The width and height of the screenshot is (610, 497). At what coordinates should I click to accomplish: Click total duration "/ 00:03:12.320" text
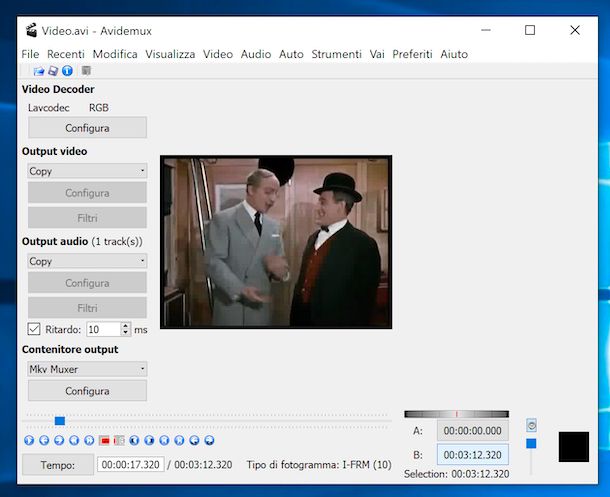click(200, 465)
